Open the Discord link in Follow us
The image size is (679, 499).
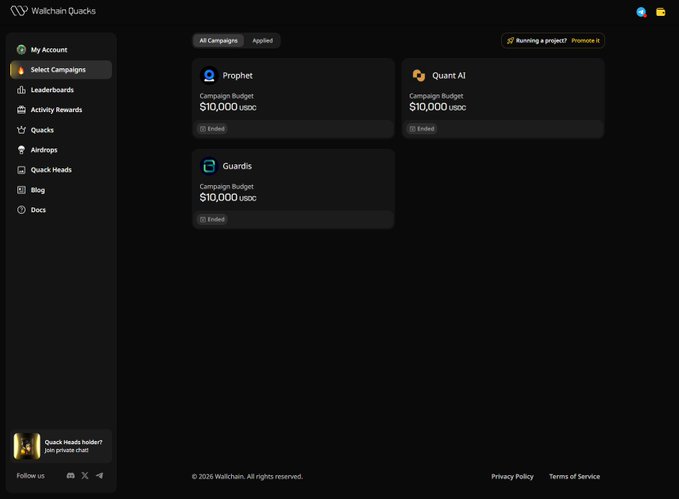71,476
